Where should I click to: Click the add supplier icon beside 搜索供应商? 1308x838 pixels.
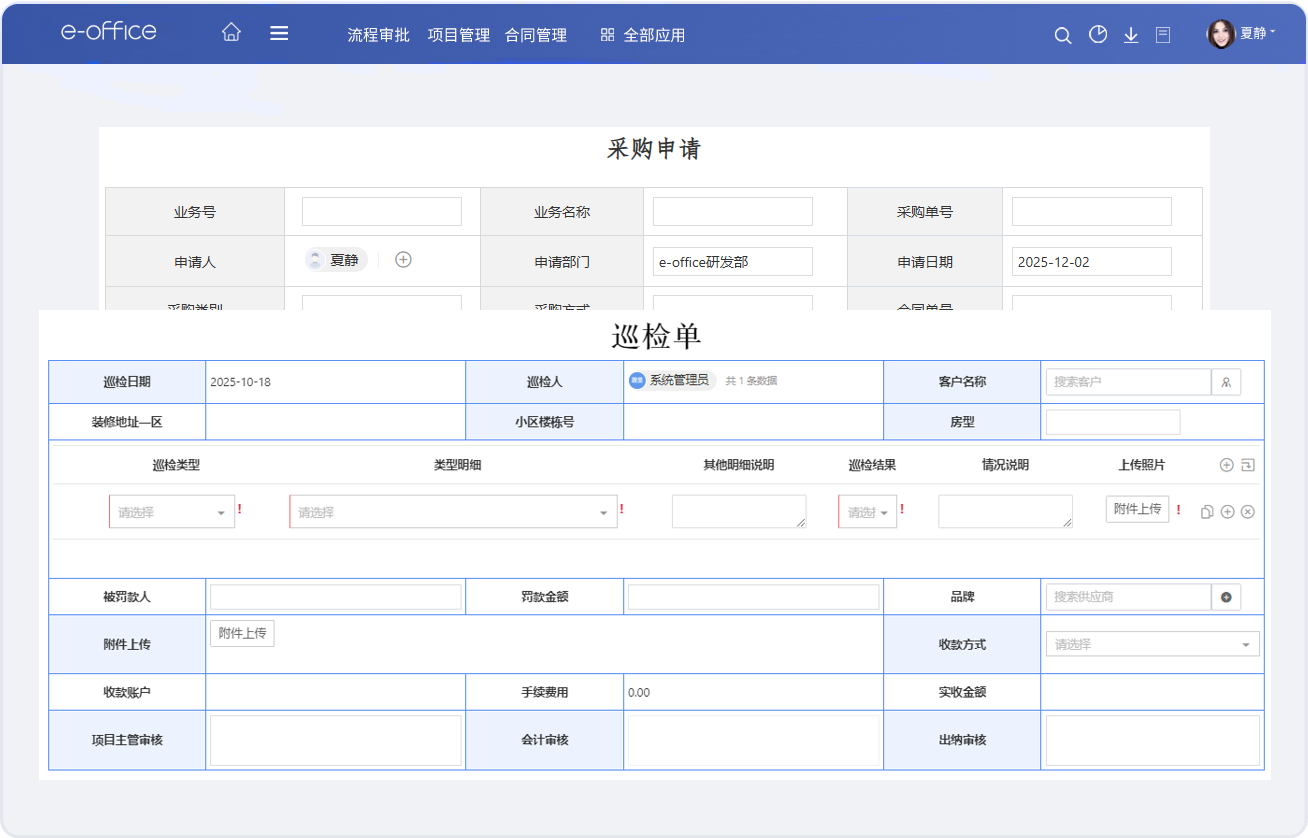click(x=1226, y=597)
